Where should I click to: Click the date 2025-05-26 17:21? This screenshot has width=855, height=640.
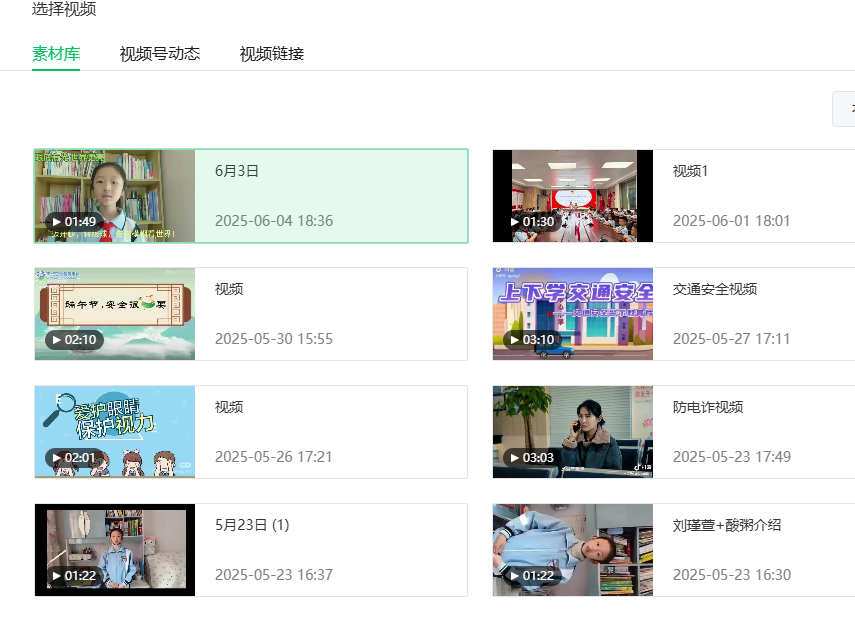[274, 457]
